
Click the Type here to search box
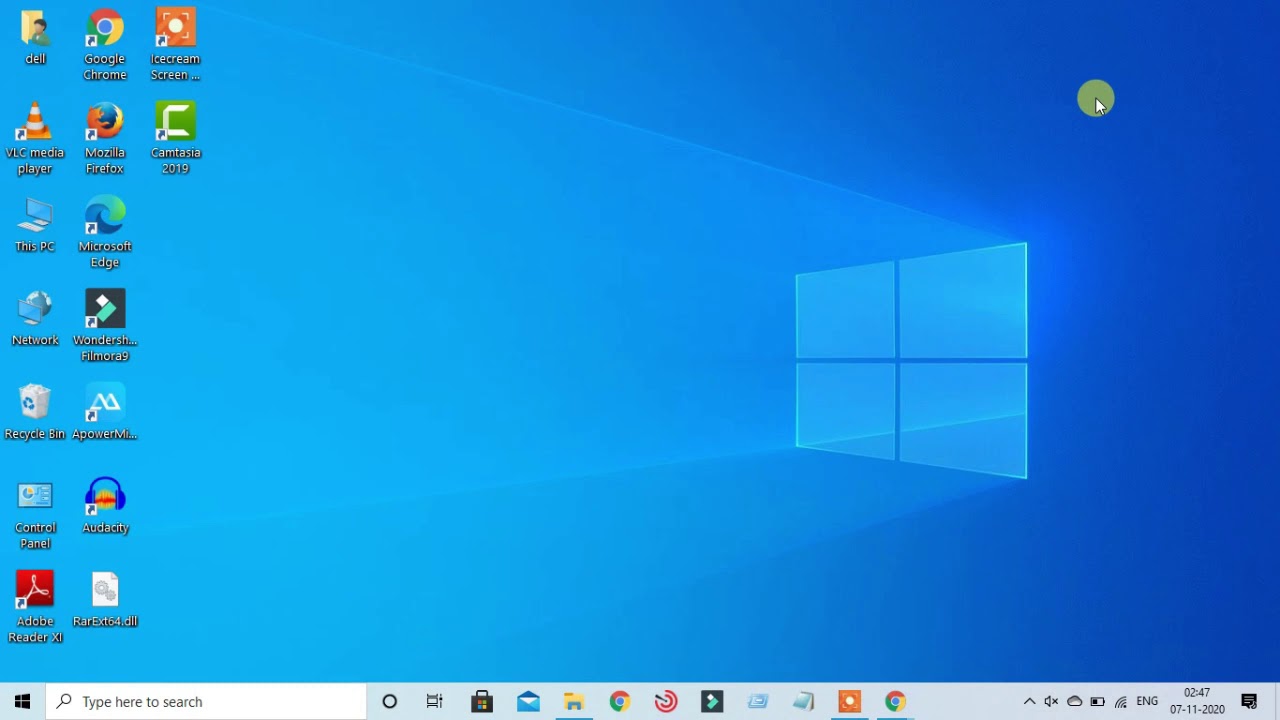click(x=206, y=701)
